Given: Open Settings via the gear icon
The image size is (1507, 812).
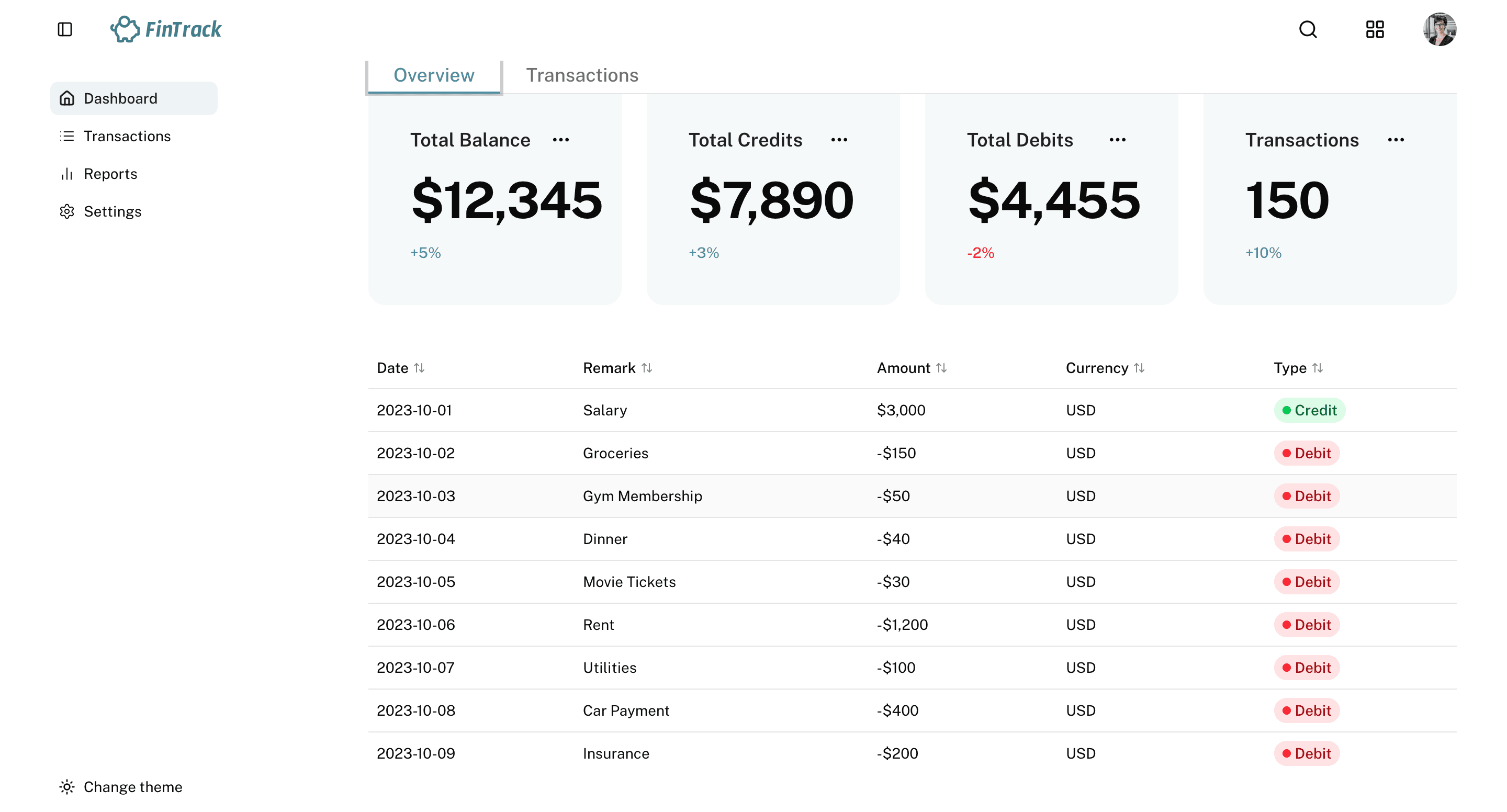Looking at the screenshot, I should coord(66,211).
